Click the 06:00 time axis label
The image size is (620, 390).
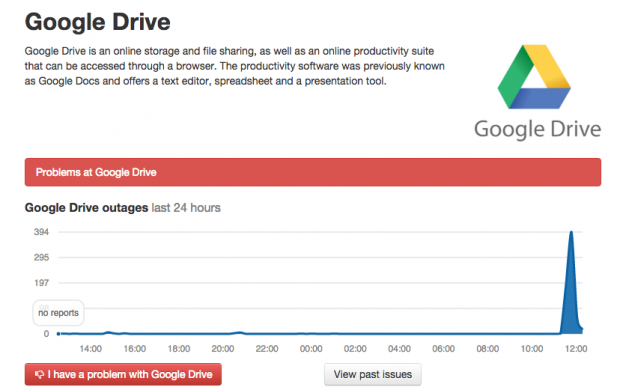point(444,349)
